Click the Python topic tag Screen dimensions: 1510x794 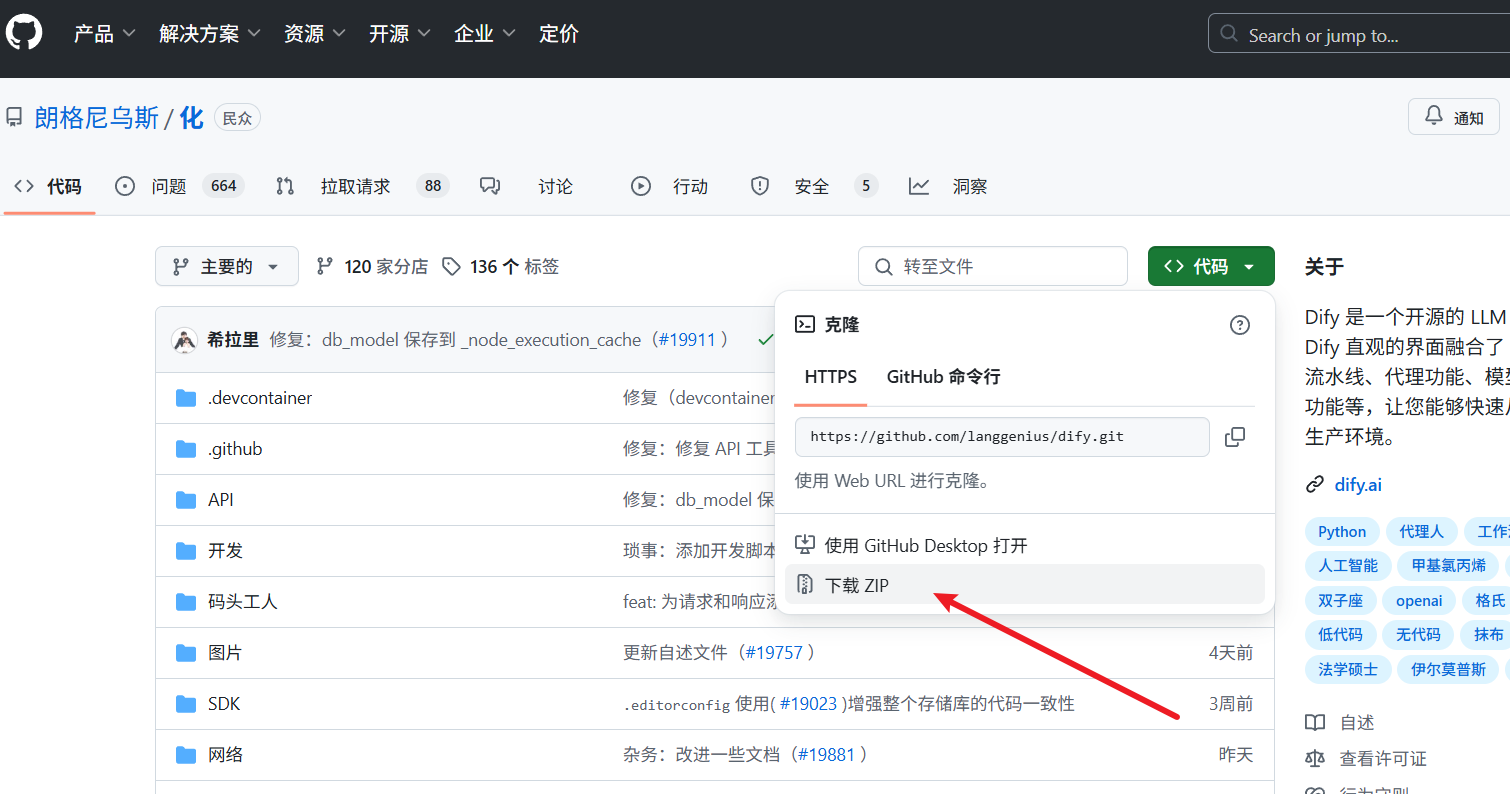coord(1342,532)
